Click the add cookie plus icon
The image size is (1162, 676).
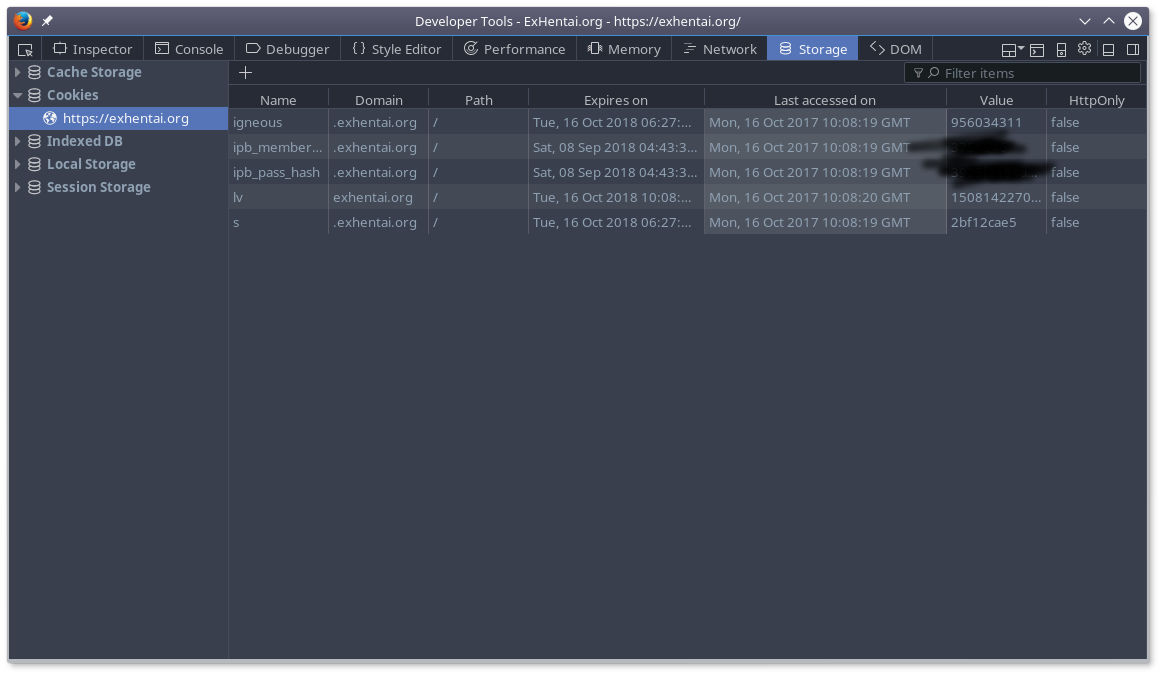tap(245, 72)
